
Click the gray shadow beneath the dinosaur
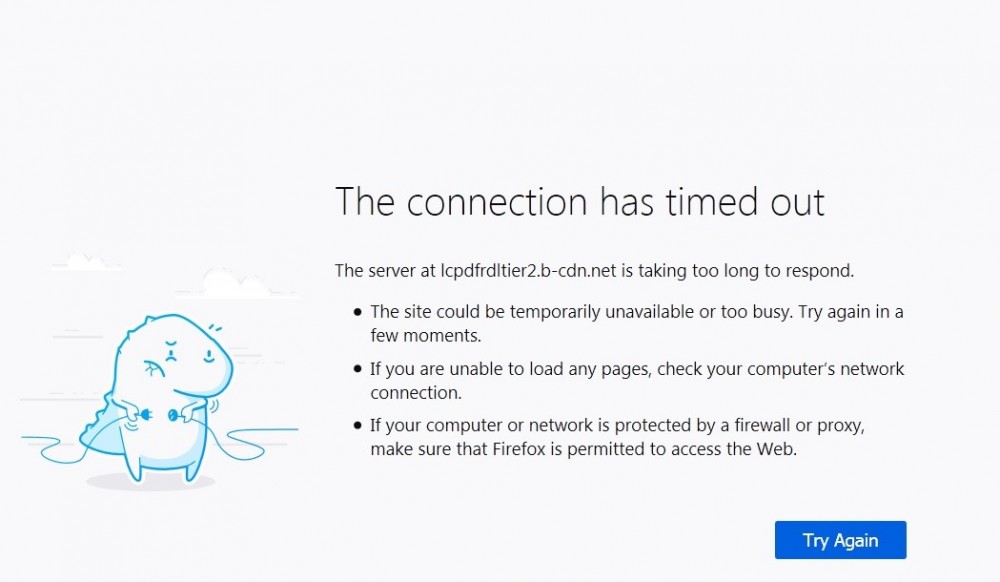(150, 482)
